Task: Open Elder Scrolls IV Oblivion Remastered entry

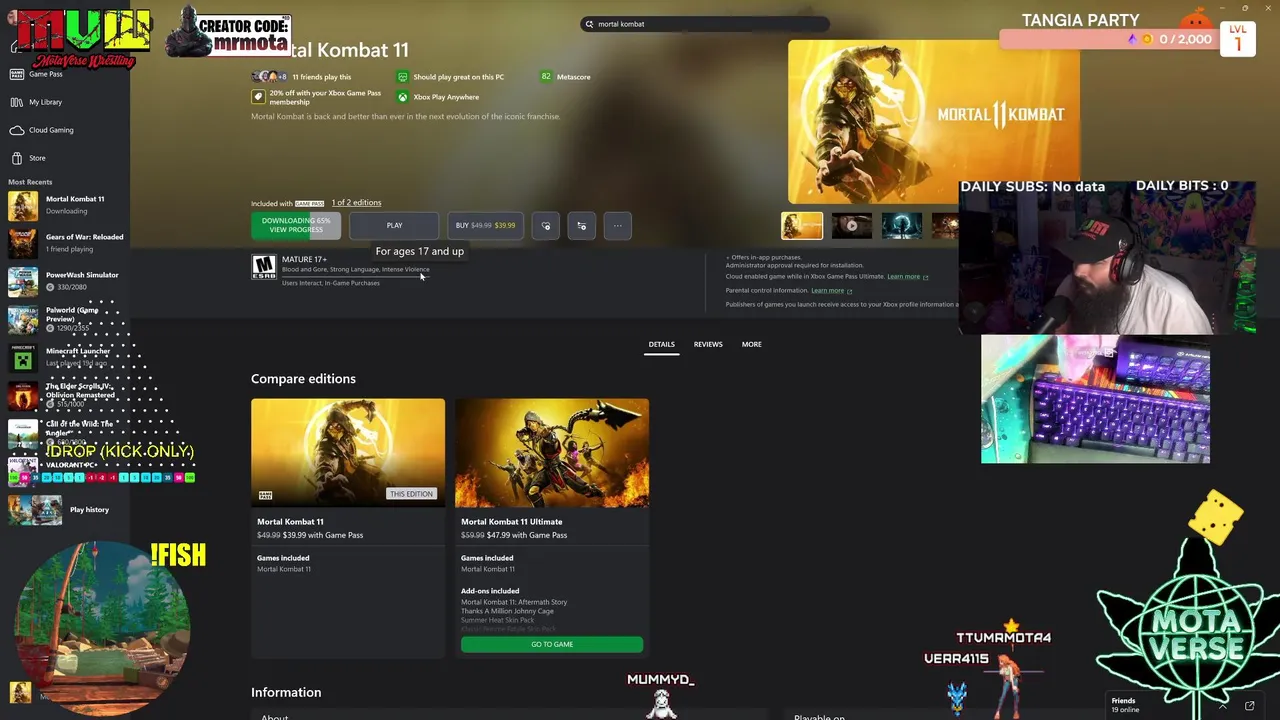Action: click(x=65, y=395)
